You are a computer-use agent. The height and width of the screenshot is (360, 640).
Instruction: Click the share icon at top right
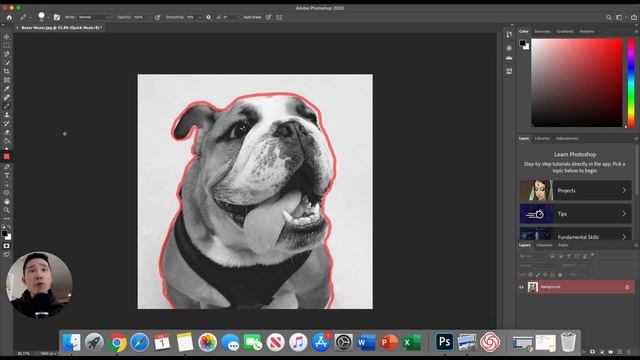pyautogui.click(x=634, y=17)
